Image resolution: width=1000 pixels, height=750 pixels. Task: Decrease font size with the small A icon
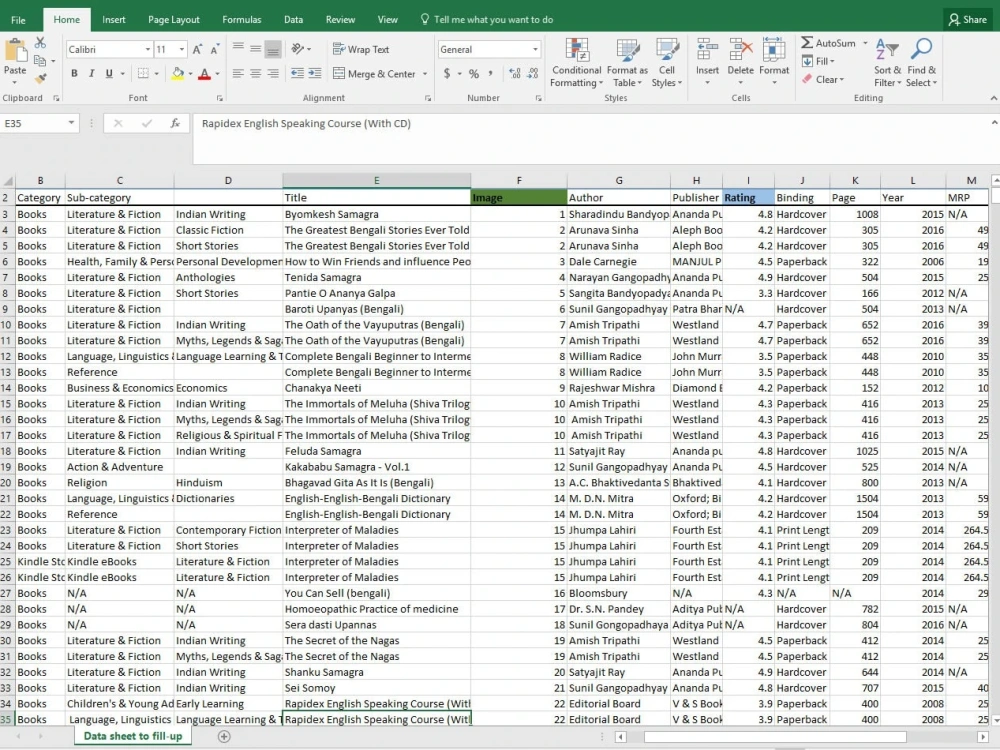215,49
